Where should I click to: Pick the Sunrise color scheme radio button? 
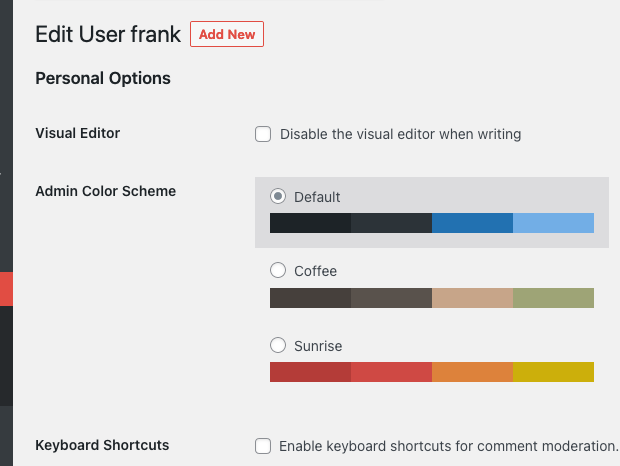tap(279, 345)
